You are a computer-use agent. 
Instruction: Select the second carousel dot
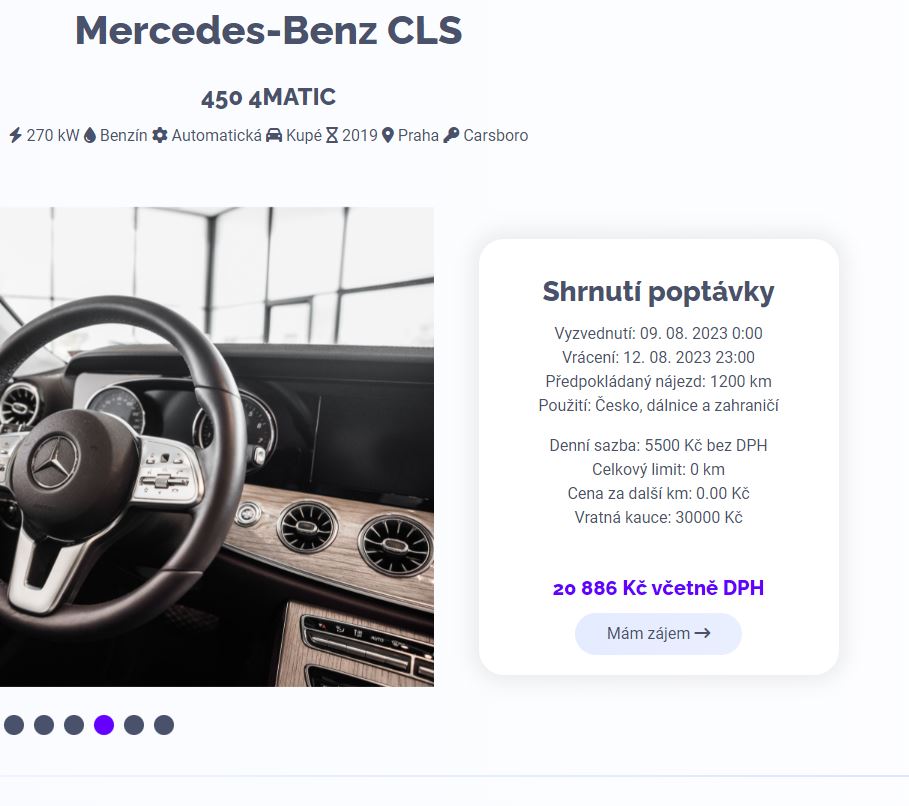[44, 725]
